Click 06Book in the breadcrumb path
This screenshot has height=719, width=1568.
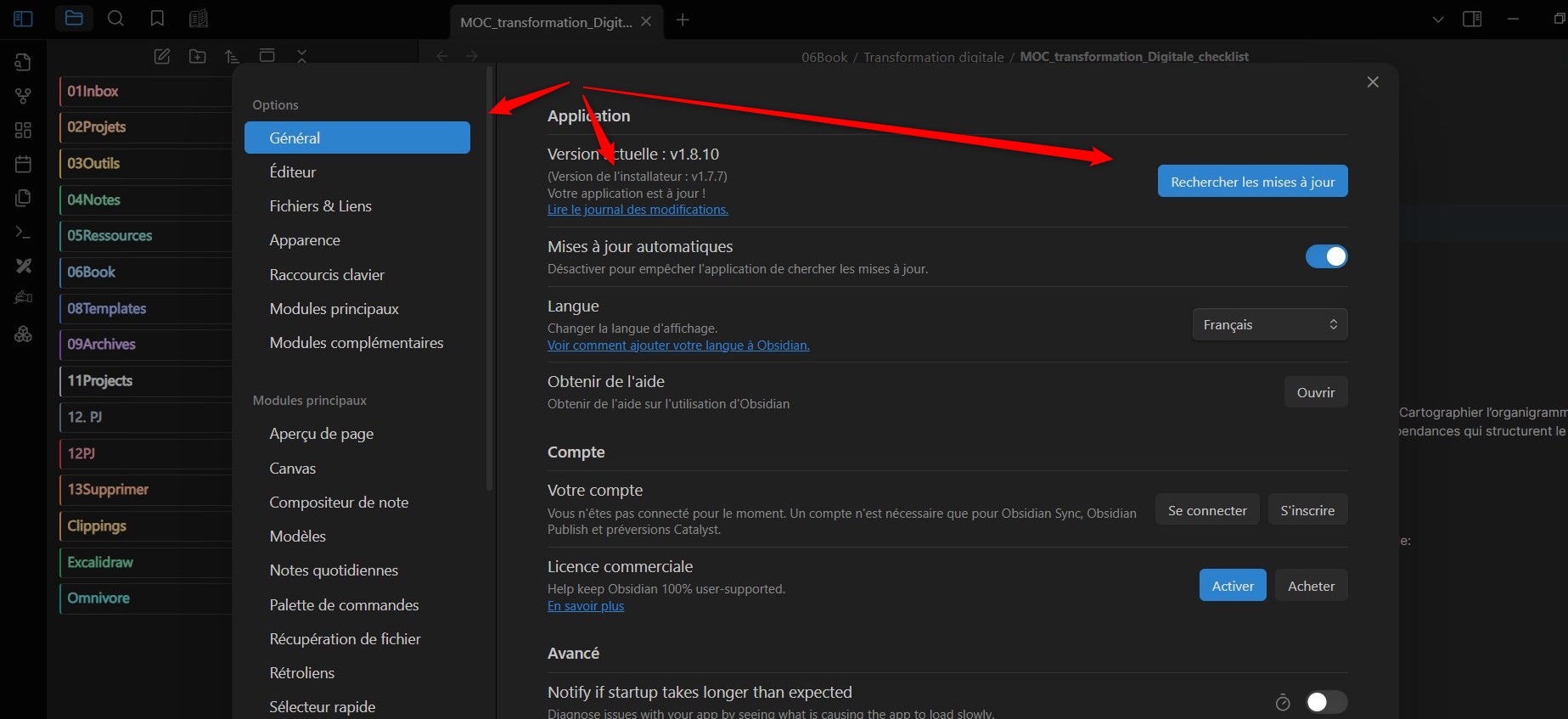pyautogui.click(x=824, y=57)
